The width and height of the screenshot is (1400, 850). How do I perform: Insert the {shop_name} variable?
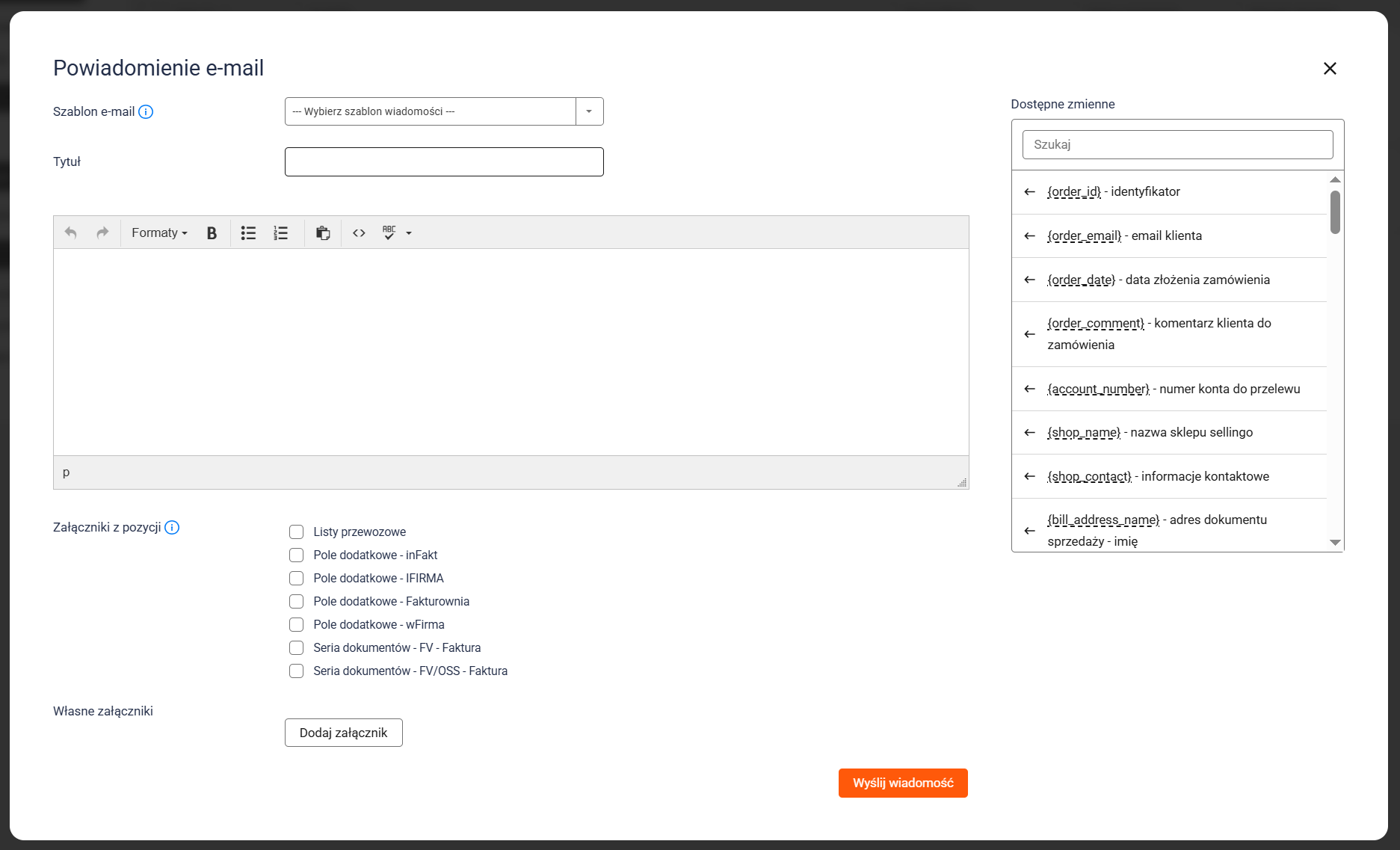click(1030, 433)
